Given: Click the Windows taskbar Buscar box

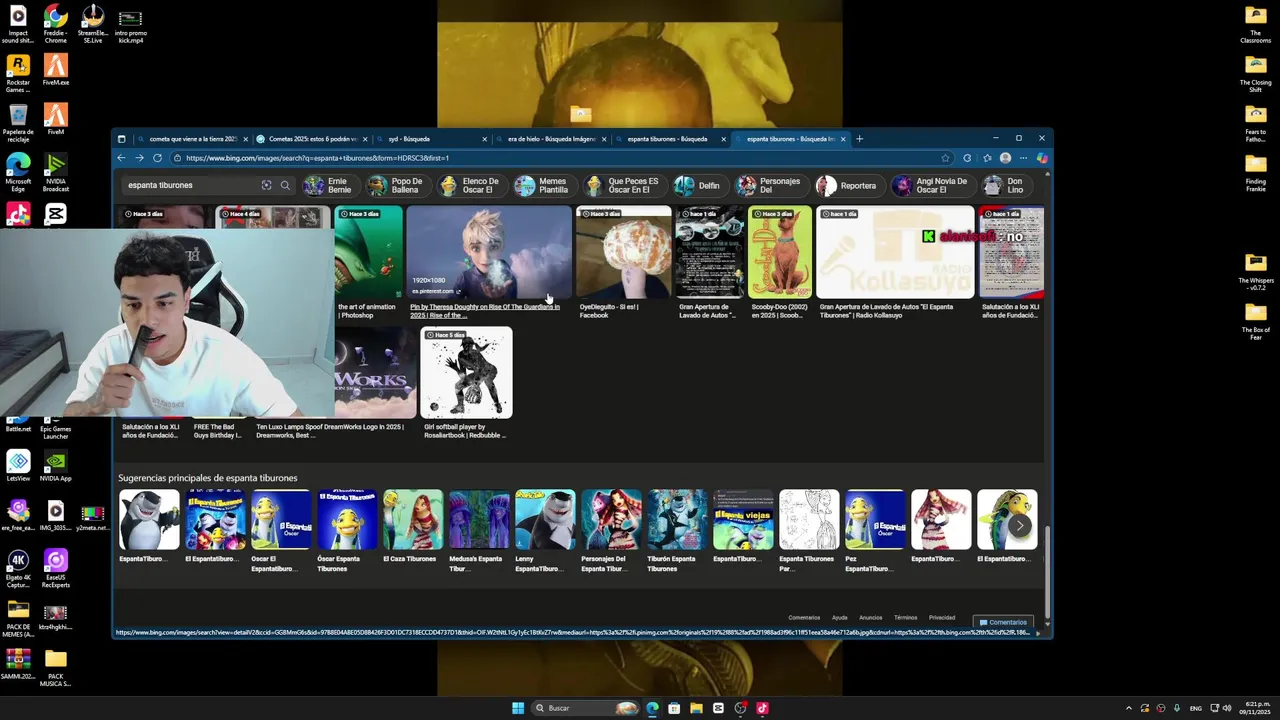Looking at the screenshot, I should click(x=585, y=708).
